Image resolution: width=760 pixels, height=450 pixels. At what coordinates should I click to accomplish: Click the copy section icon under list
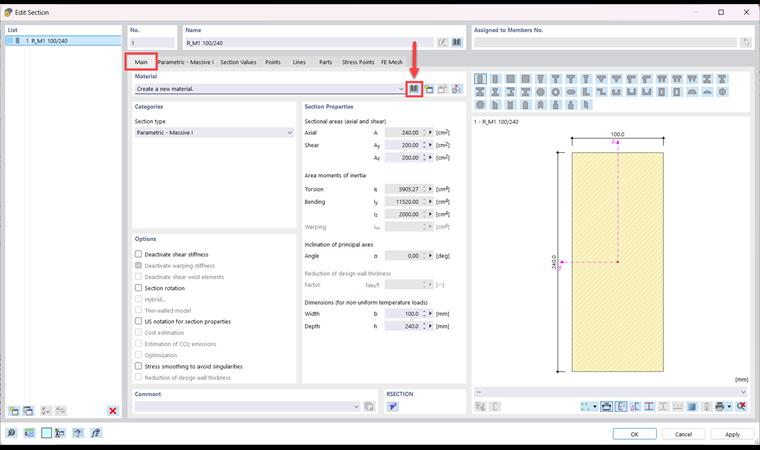29,411
